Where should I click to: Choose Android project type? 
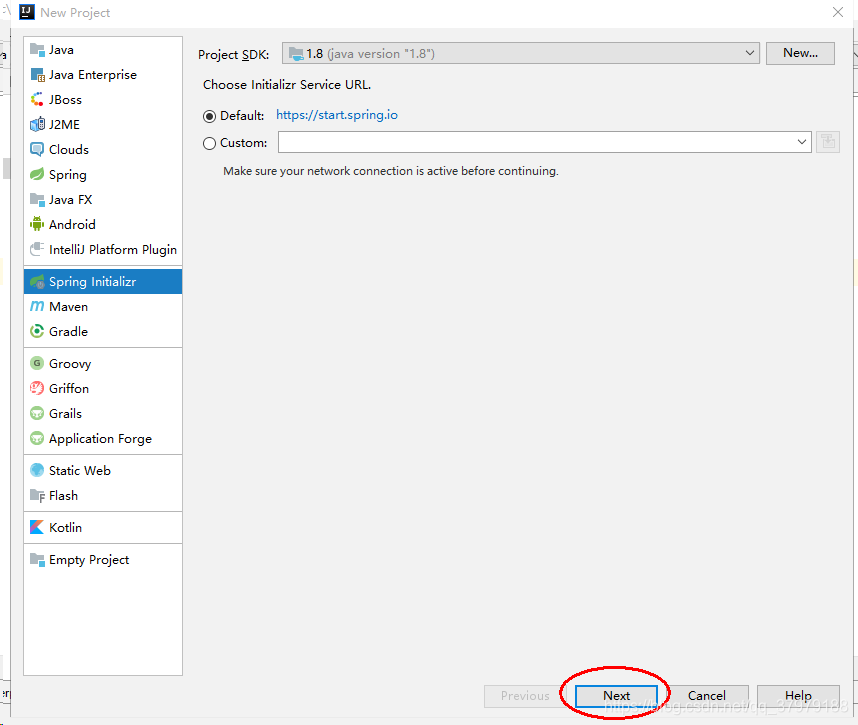pos(103,224)
